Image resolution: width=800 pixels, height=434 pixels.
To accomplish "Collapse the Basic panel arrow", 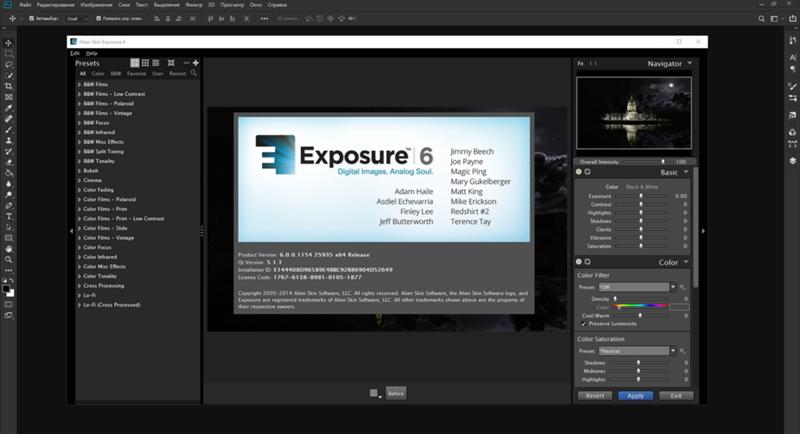I will [x=686, y=172].
